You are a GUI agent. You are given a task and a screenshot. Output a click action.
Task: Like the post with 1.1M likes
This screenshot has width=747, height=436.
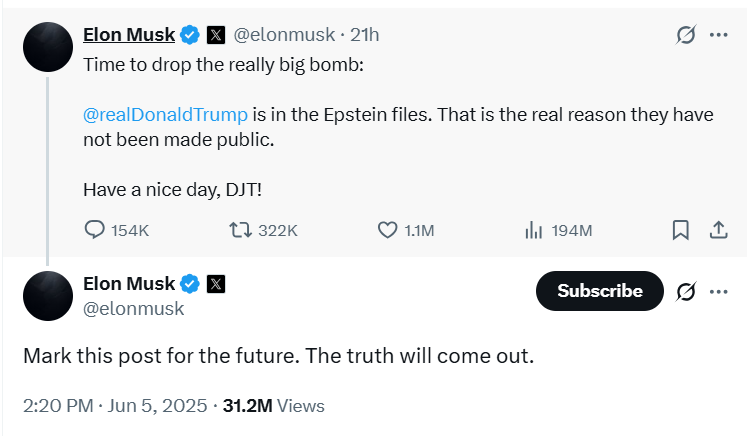[x=387, y=230]
